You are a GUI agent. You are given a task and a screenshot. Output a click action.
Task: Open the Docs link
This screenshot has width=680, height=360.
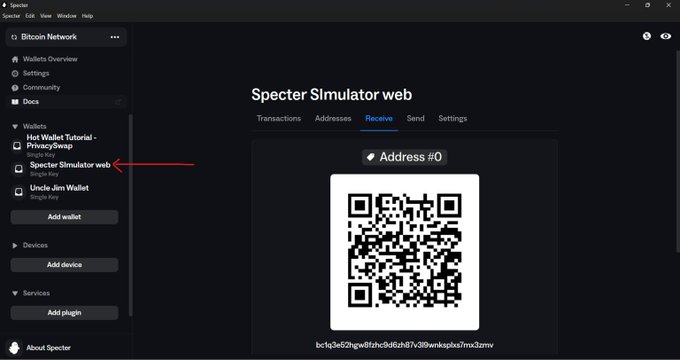pyautogui.click(x=31, y=102)
